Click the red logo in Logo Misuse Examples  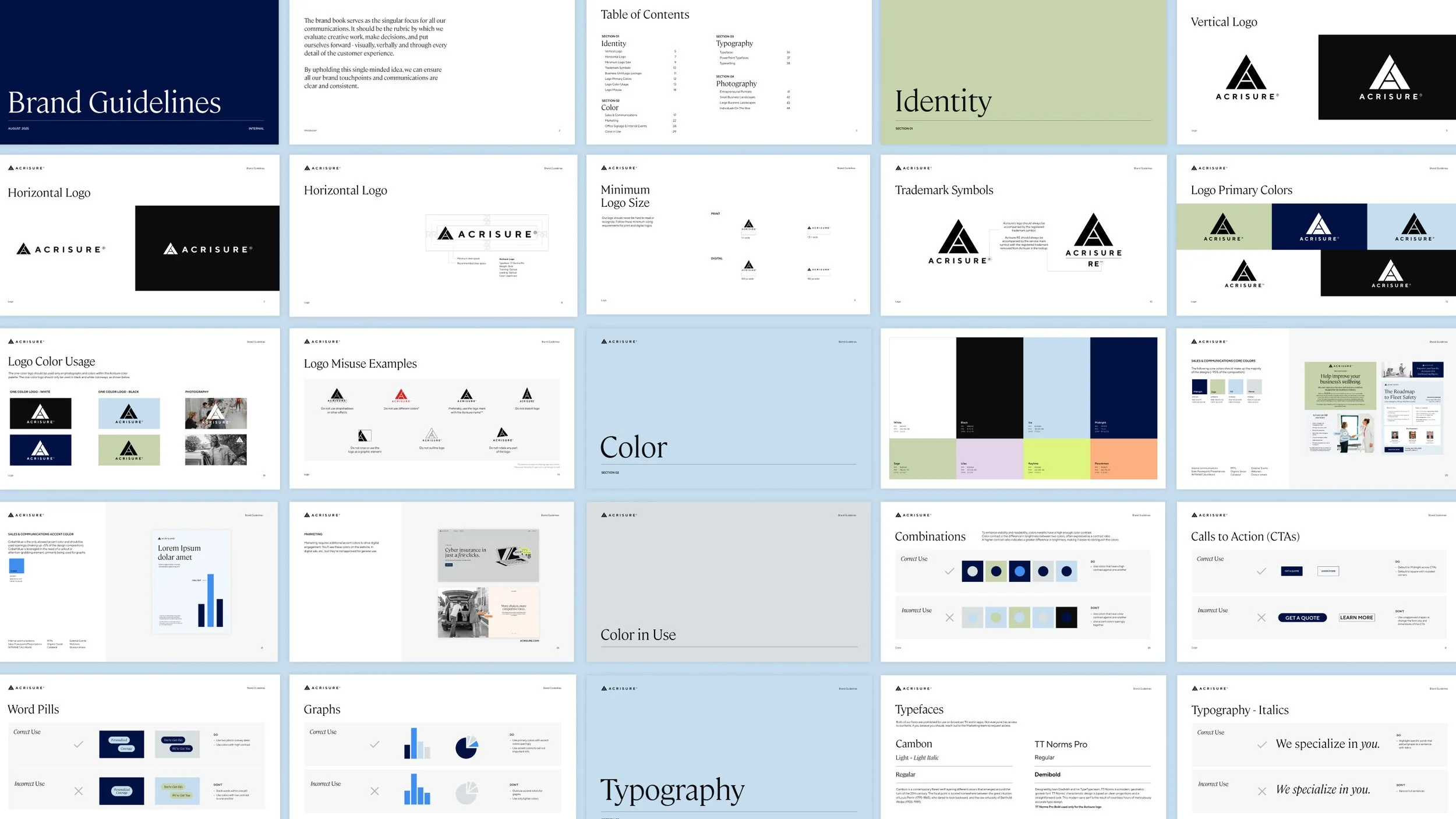401,396
